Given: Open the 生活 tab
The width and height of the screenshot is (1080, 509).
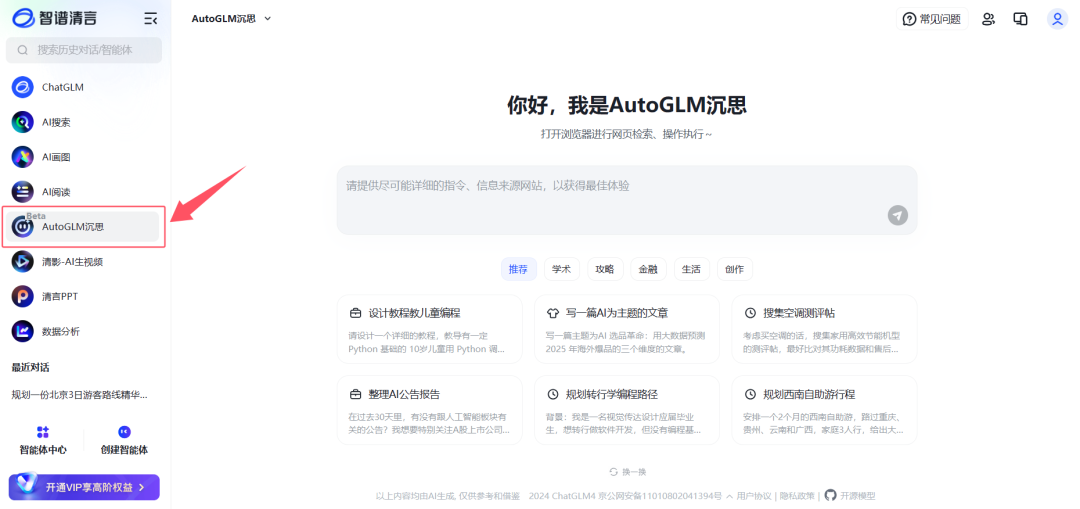Looking at the screenshot, I should [692, 269].
